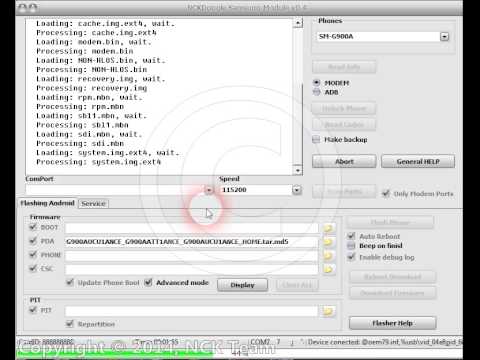Browse for PIT file folder icon

328,311
